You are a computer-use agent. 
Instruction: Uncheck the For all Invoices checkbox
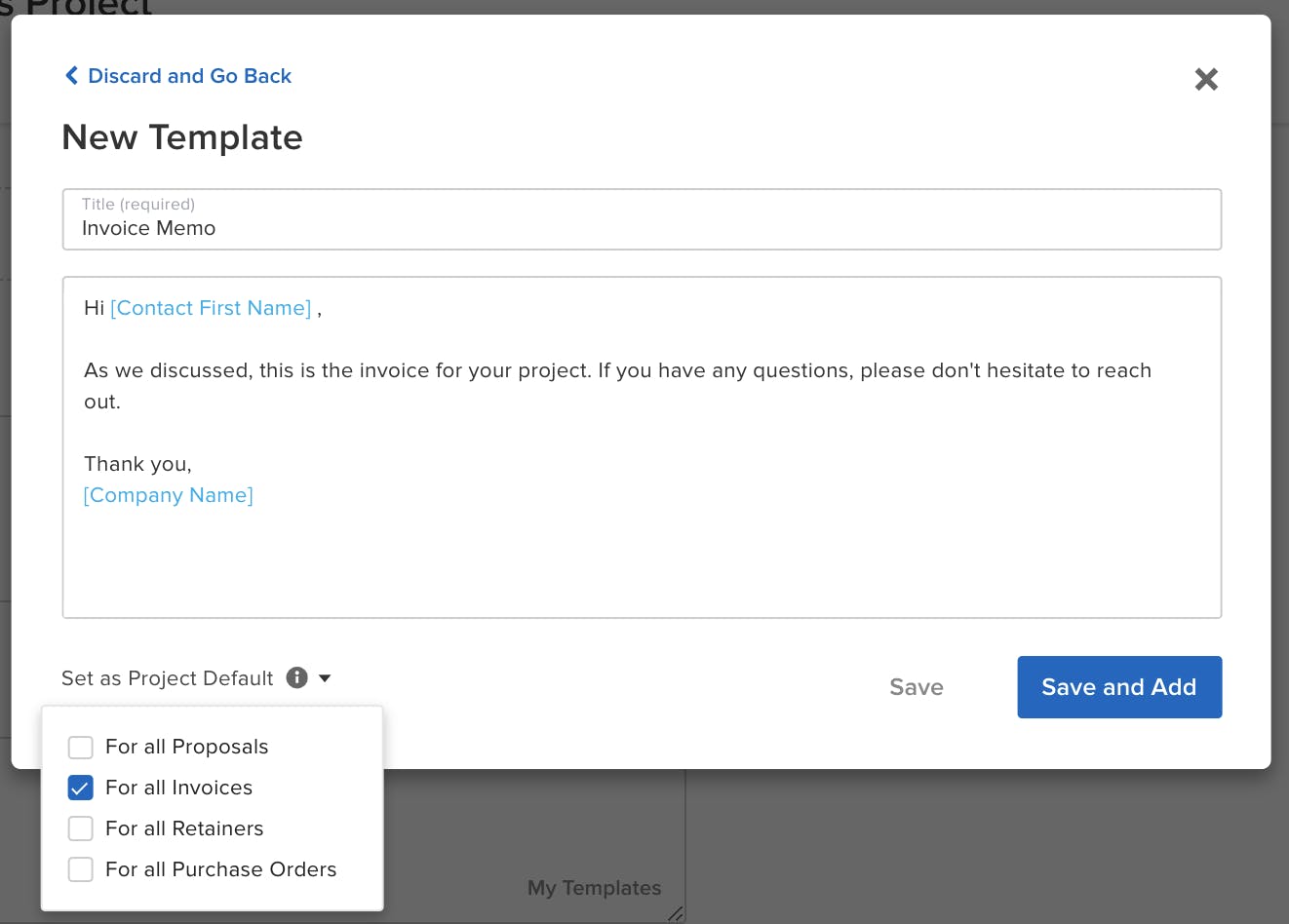click(x=80, y=788)
